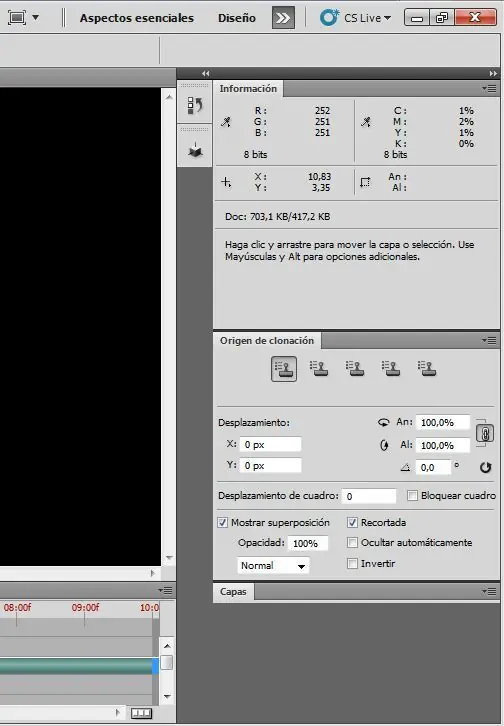This screenshot has width=504, height=726.
Task: Open the Capas panel options menu
Action: [489, 591]
